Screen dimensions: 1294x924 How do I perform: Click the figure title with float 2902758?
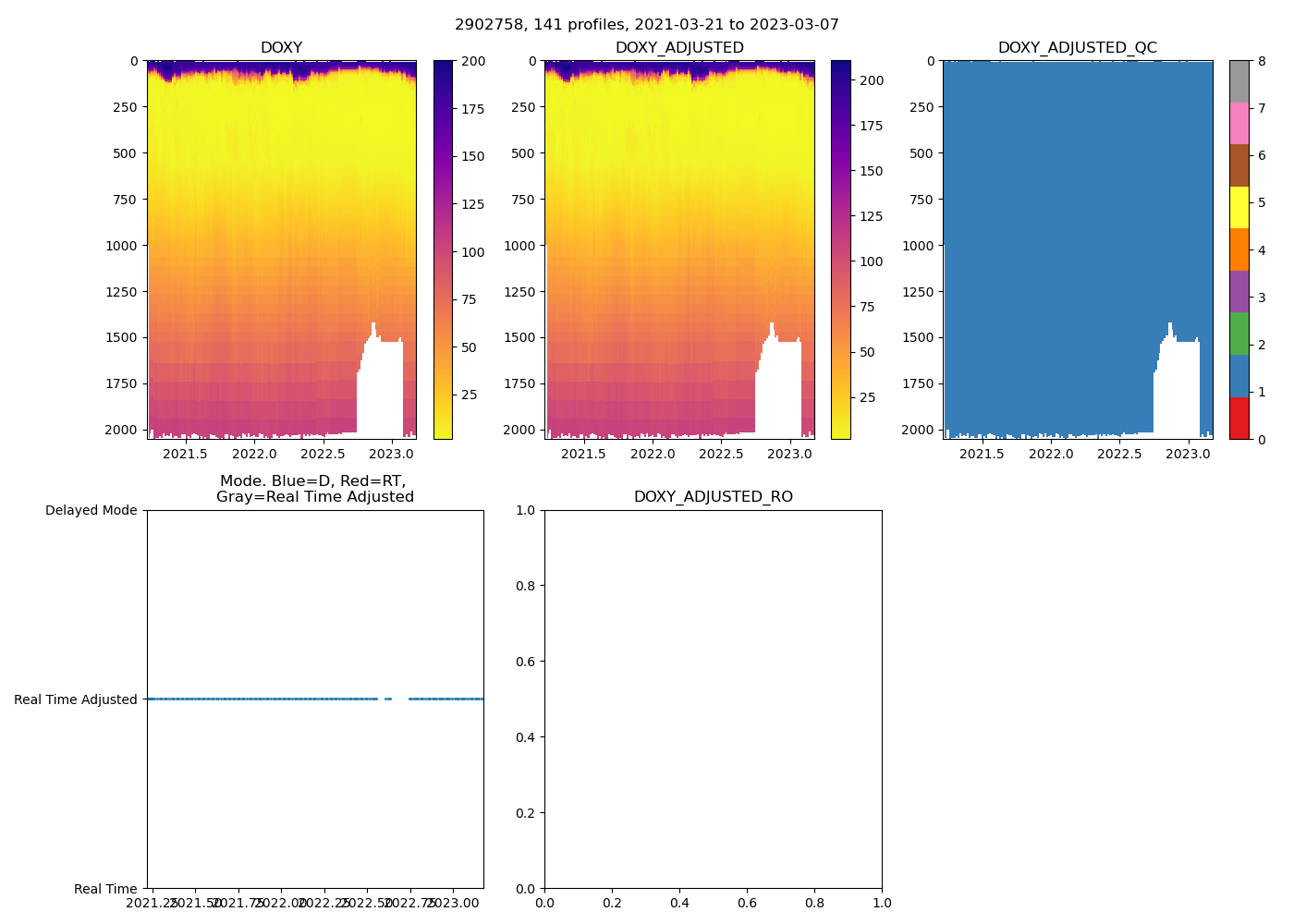point(647,25)
